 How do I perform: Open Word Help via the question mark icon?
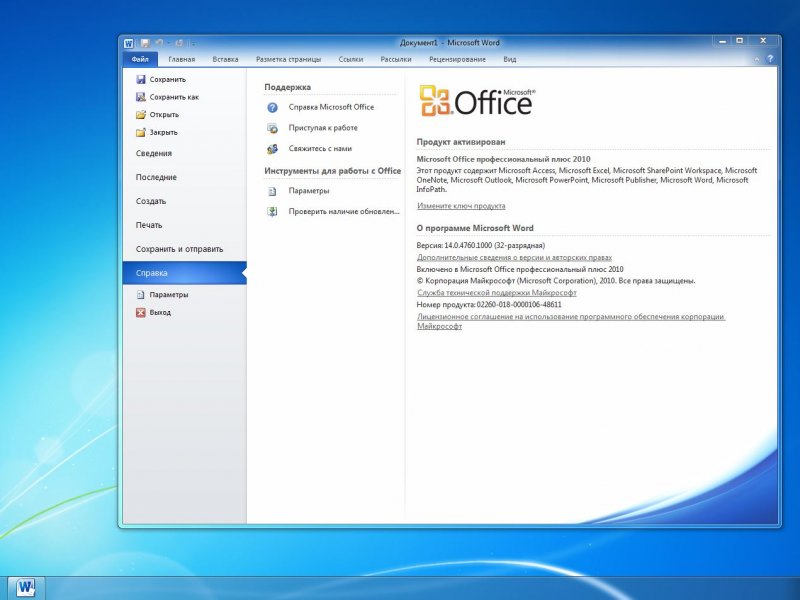click(x=770, y=59)
